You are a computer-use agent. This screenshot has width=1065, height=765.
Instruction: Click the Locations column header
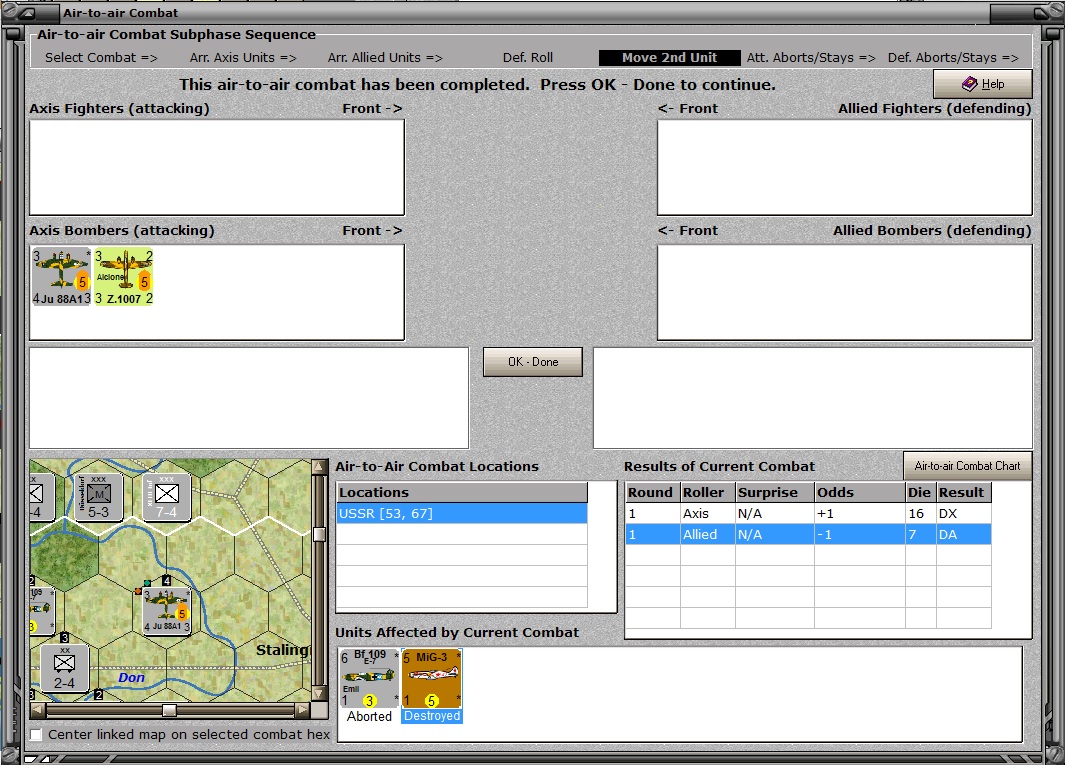[462, 493]
